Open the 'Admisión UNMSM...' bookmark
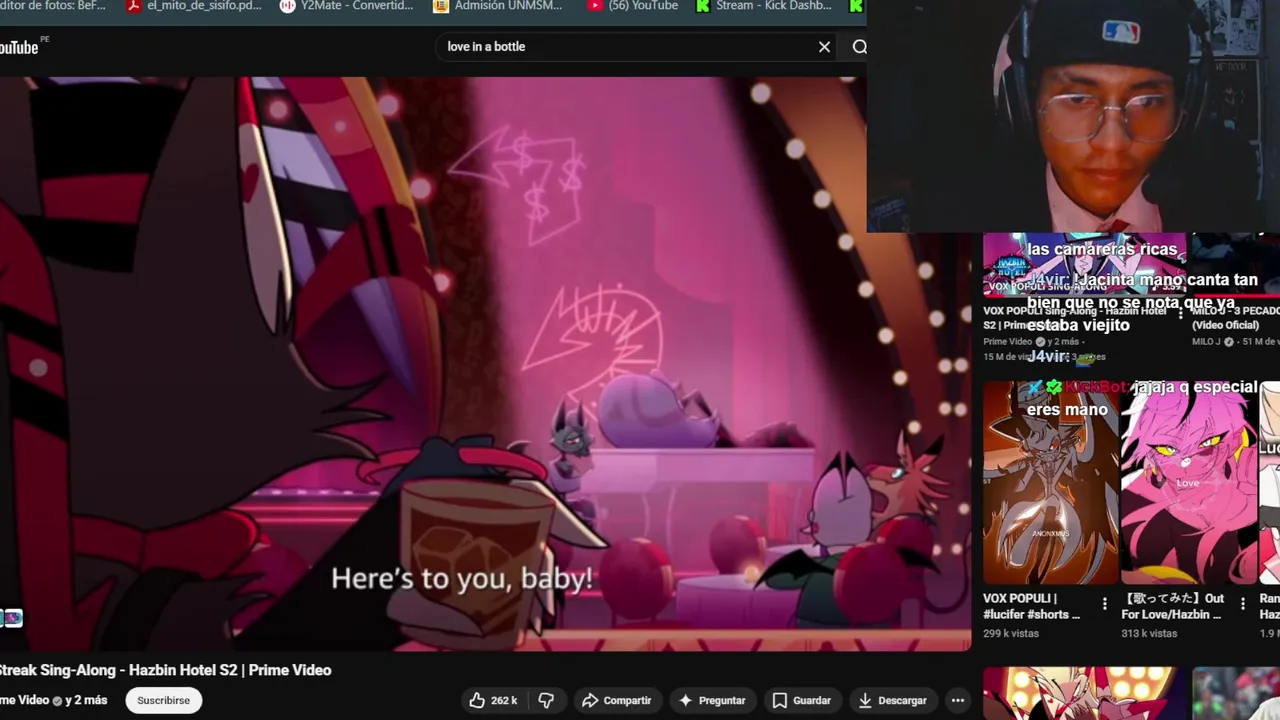The width and height of the screenshot is (1280, 720). tap(498, 6)
